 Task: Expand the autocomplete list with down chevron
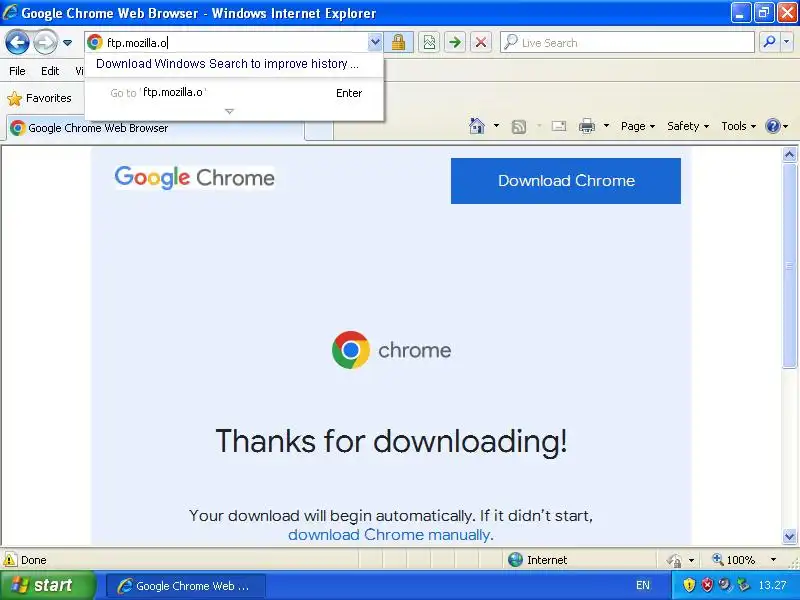(230, 111)
